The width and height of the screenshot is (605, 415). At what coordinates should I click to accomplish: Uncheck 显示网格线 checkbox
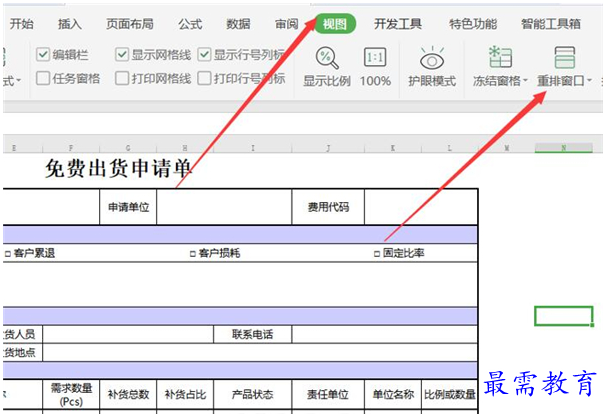tap(122, 54)
